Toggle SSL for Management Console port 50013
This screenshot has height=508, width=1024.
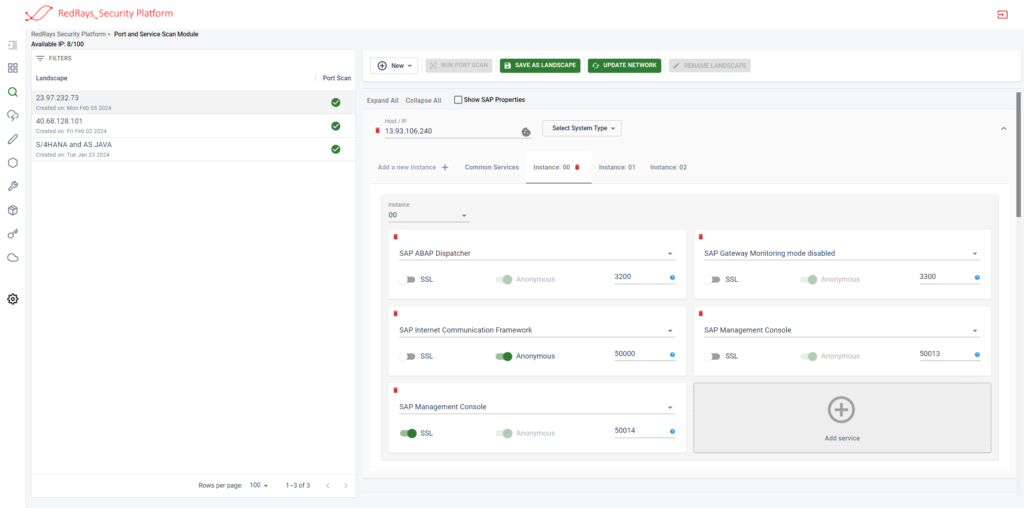coord(712,357)
